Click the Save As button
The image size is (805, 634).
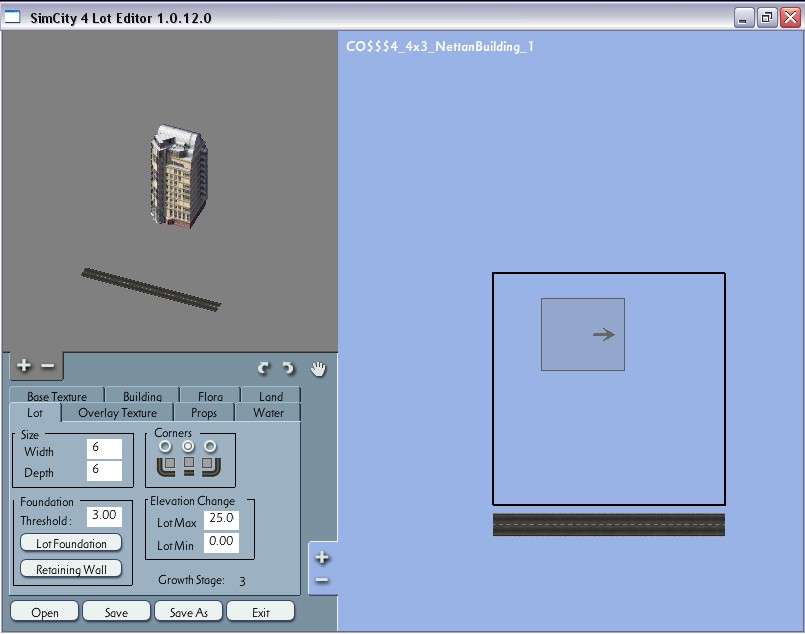(188, 612)
